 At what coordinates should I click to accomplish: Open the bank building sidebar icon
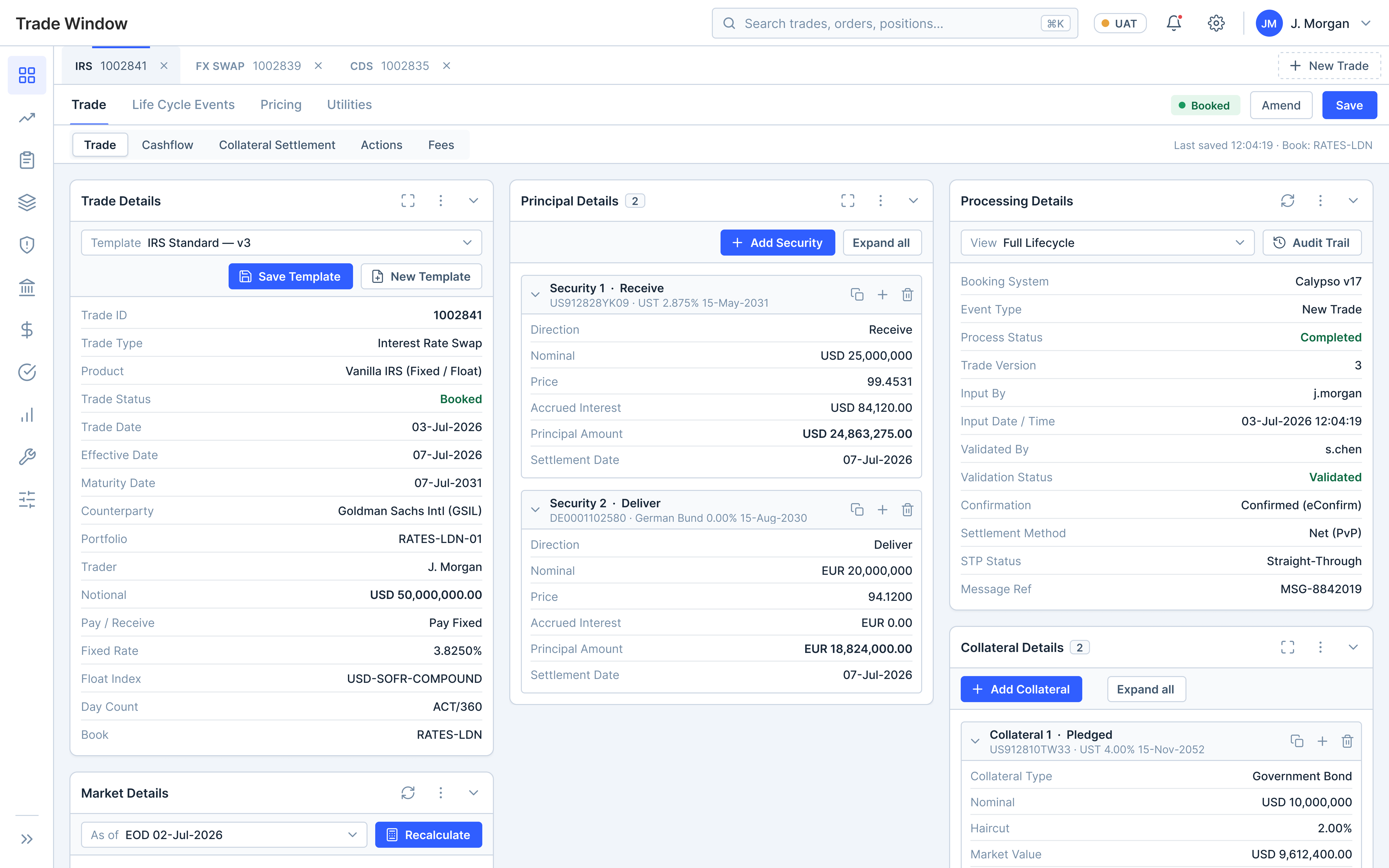(x=27, y=288)
